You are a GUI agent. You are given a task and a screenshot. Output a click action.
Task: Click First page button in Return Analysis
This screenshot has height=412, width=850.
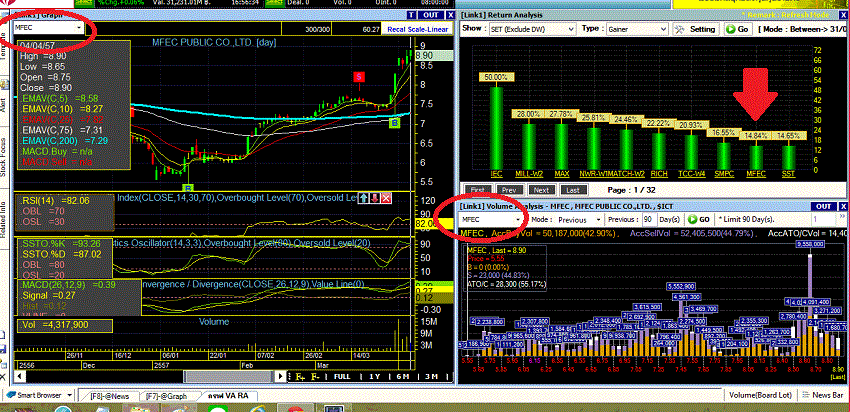477,190
